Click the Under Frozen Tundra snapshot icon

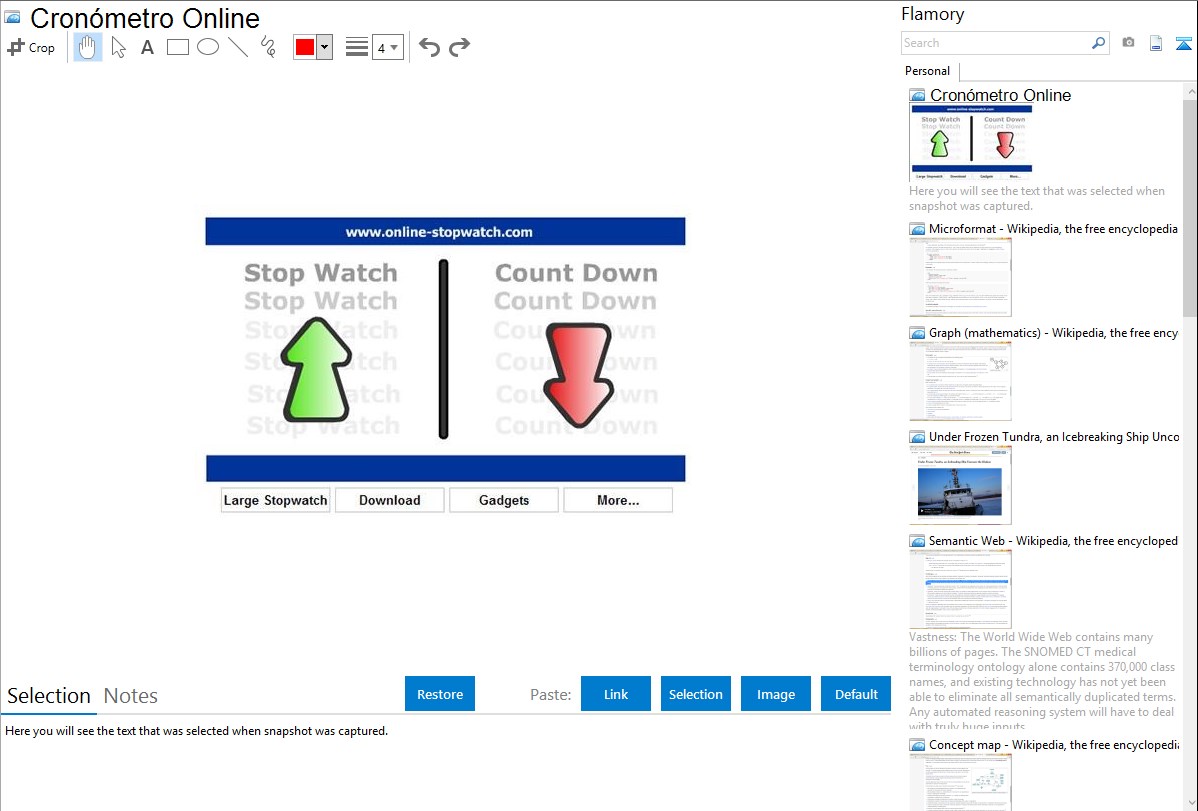[917, 437]
